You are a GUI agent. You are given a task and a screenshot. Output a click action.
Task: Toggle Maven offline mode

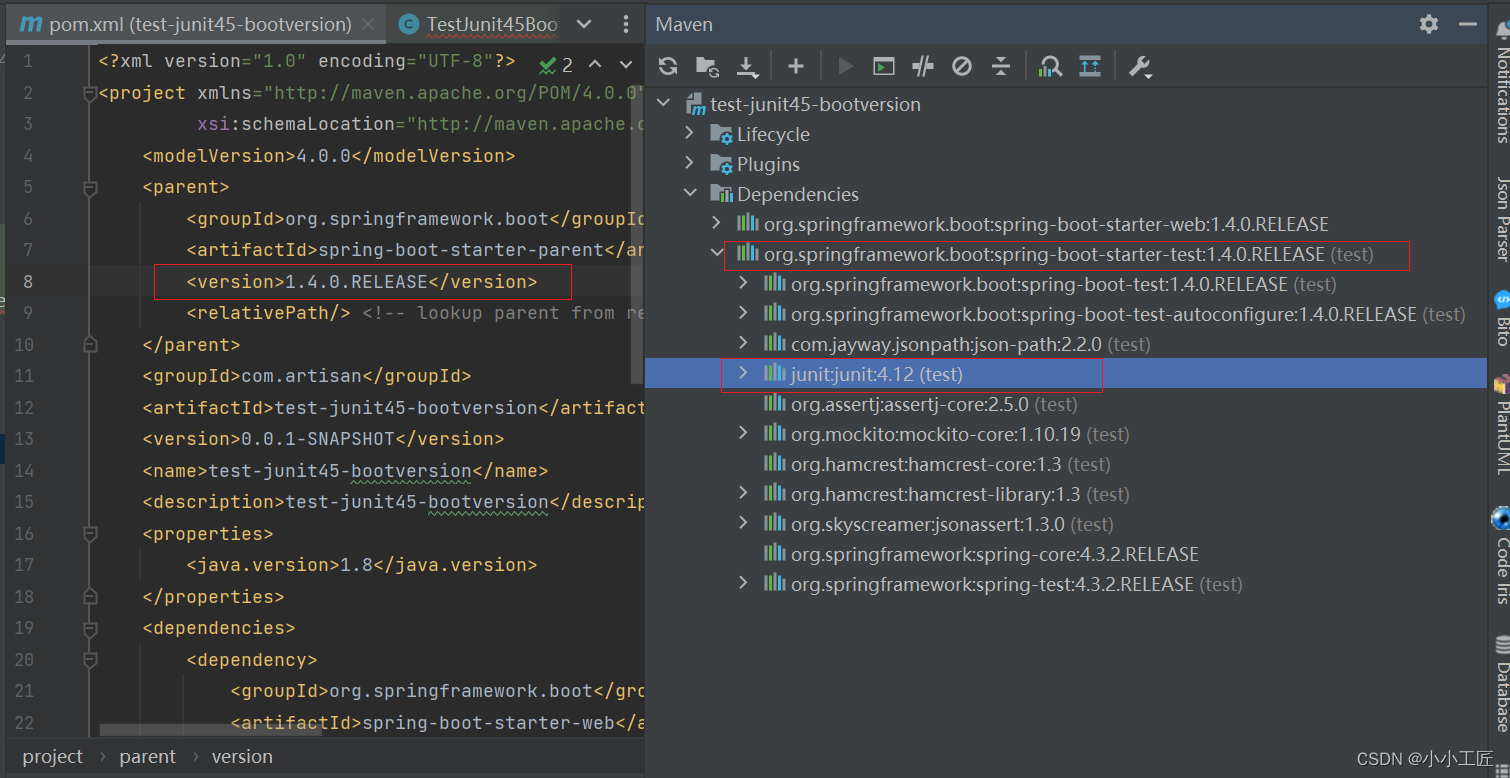coord(923,66)
